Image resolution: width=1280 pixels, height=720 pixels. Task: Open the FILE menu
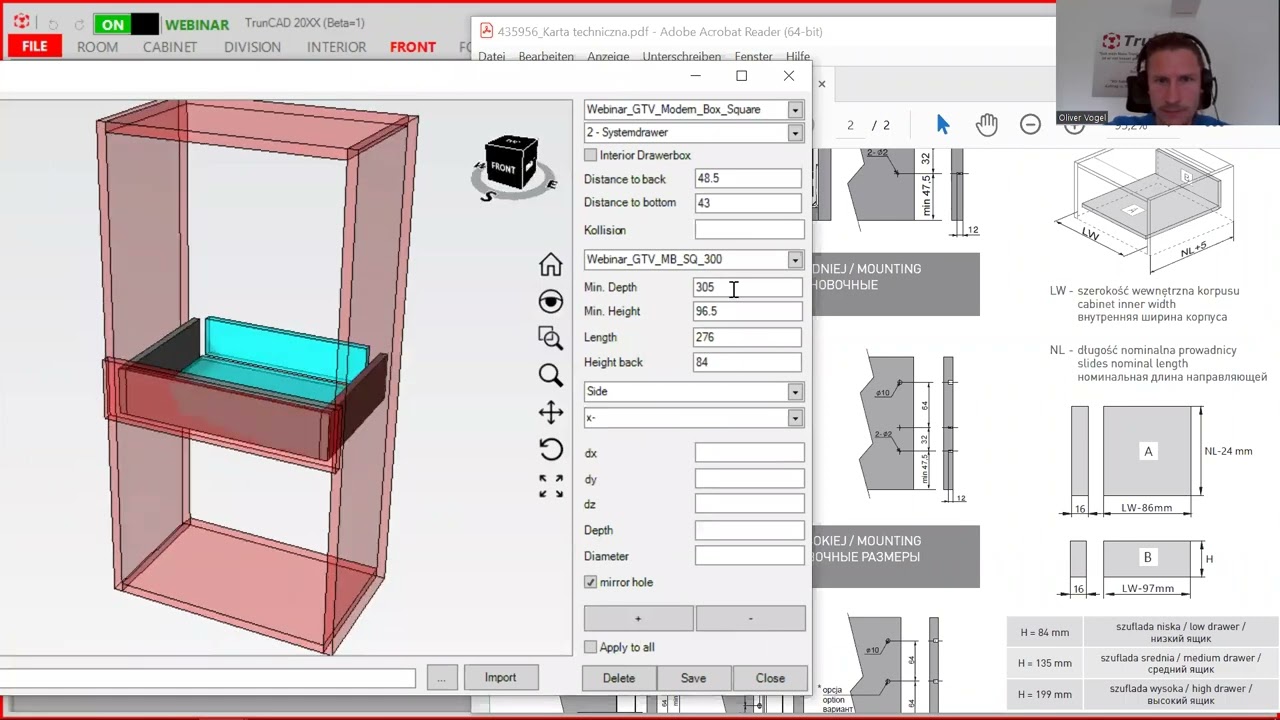[35, 47]
